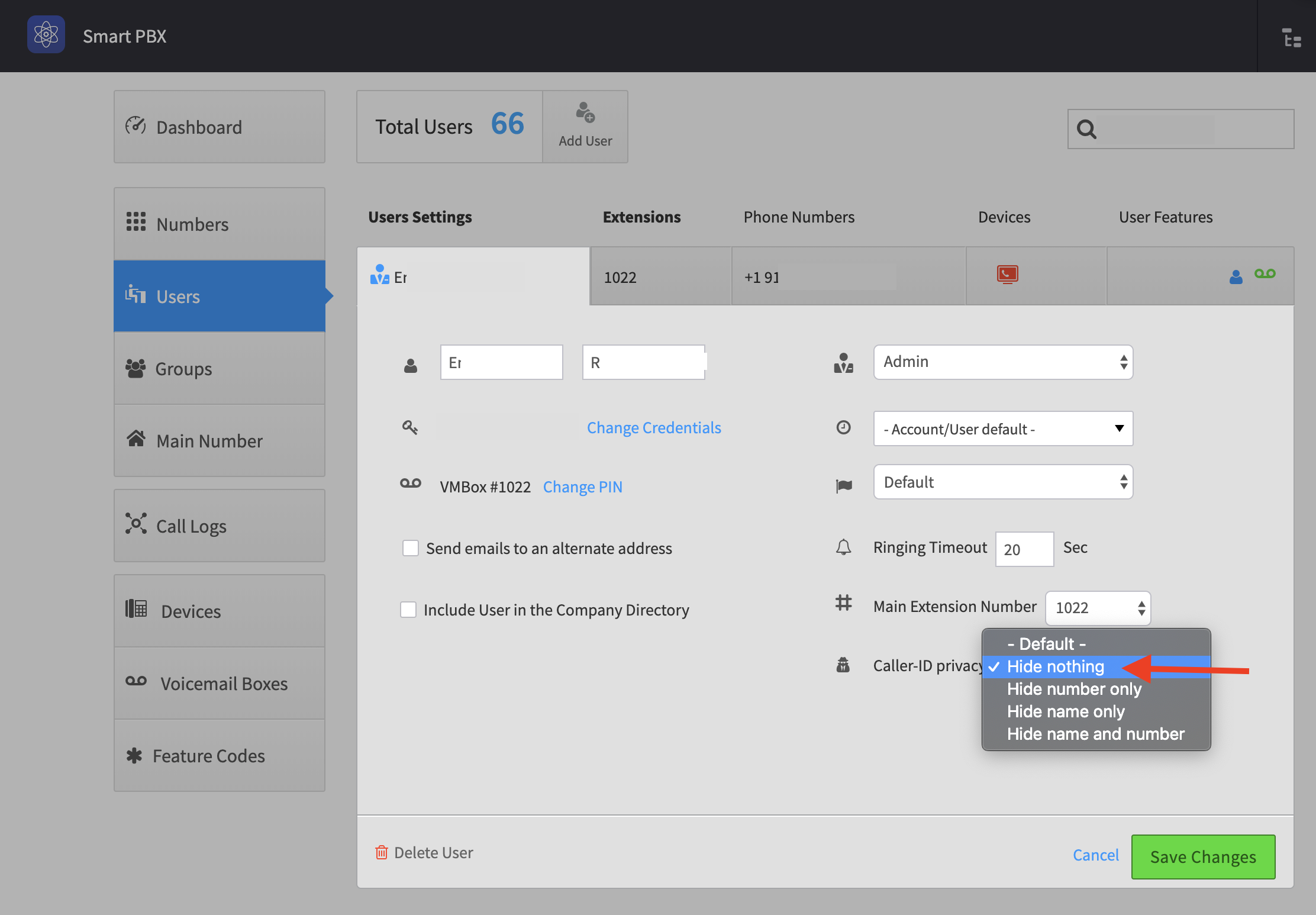This screenshot has height=915, width=1316.
Task: Open Main Extension Number 1022 dropdown
Action: [x=1098, y=608]
